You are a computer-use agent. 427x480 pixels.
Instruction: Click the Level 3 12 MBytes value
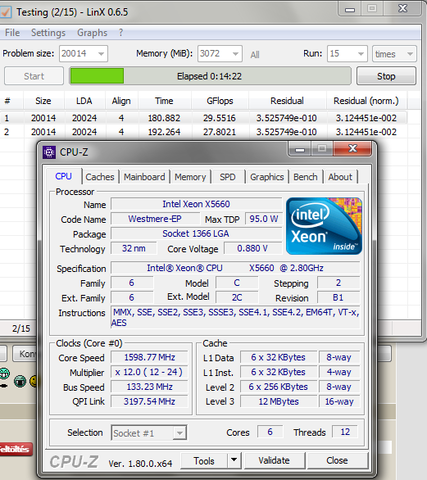[x=278, y=402]
